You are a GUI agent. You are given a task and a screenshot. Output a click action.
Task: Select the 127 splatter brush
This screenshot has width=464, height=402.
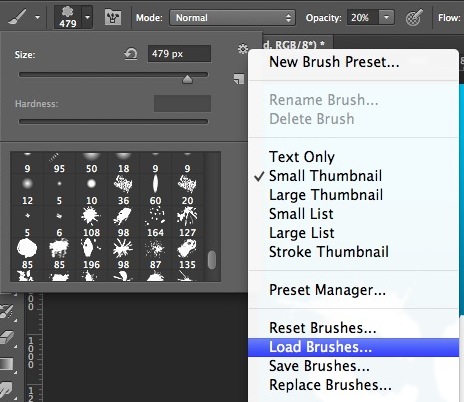(x=187, y=223)
